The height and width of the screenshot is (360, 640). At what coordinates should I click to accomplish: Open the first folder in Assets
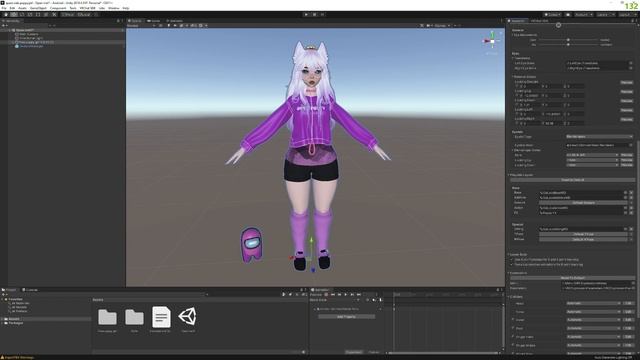[107, 317]
